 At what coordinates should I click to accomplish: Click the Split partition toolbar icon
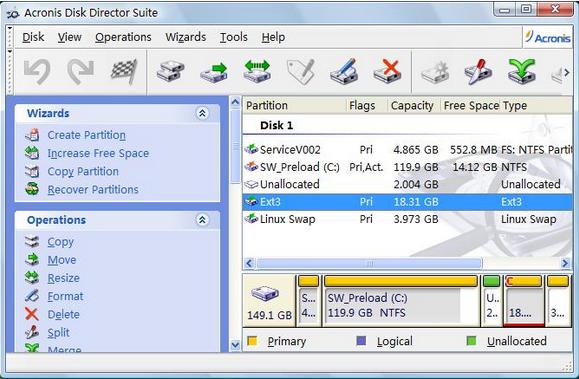point(478,71)
